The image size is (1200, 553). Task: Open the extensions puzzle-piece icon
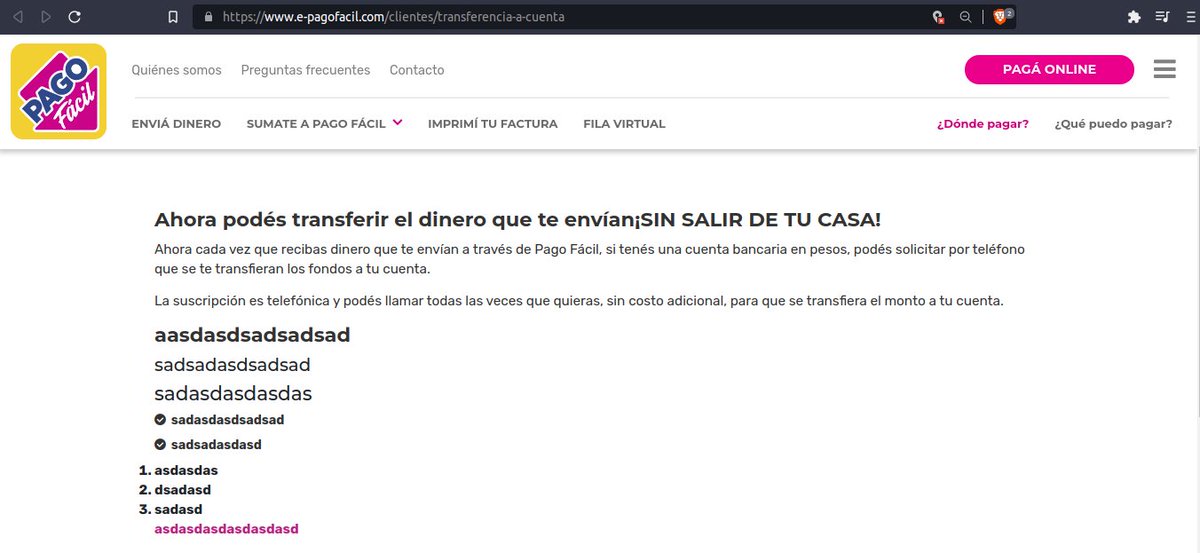[1133, 17]
